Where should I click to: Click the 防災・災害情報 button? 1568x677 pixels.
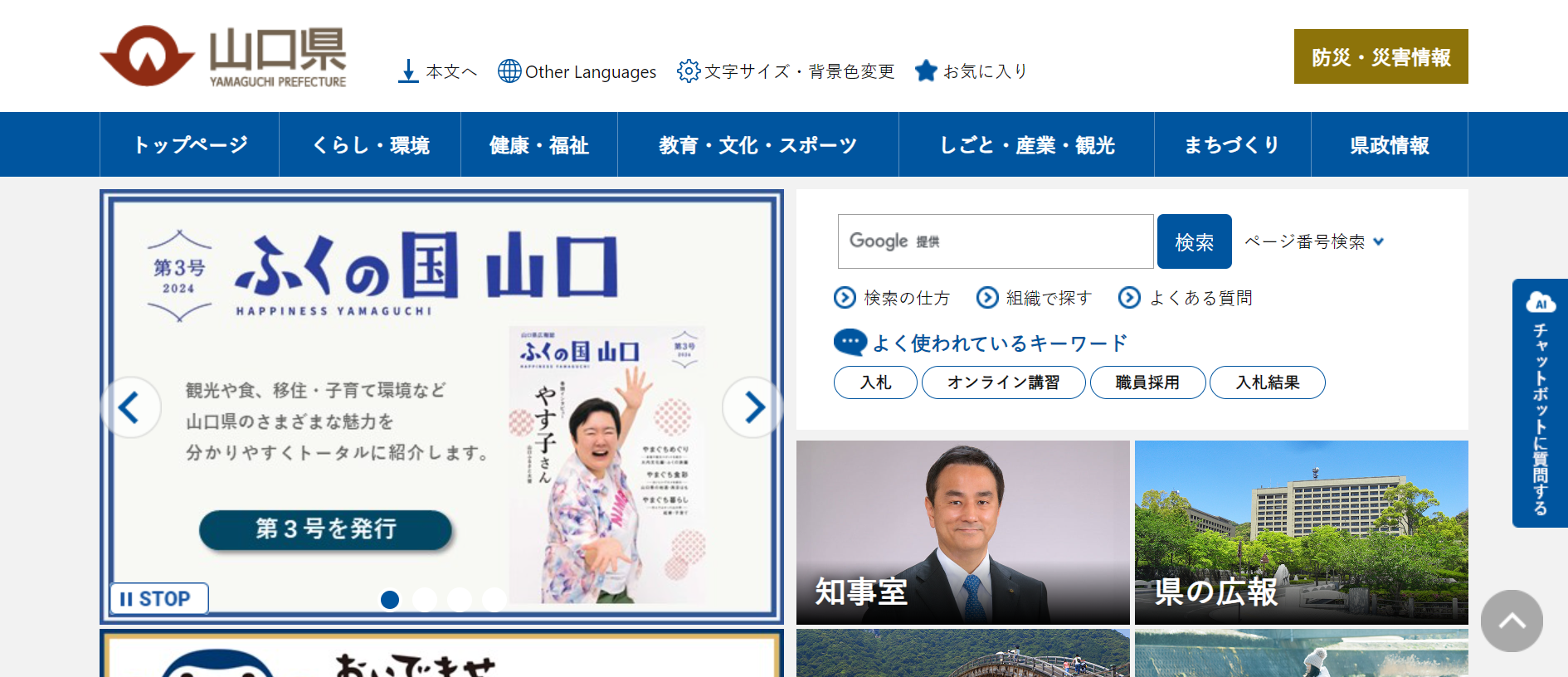click(x=1381, y=56)
